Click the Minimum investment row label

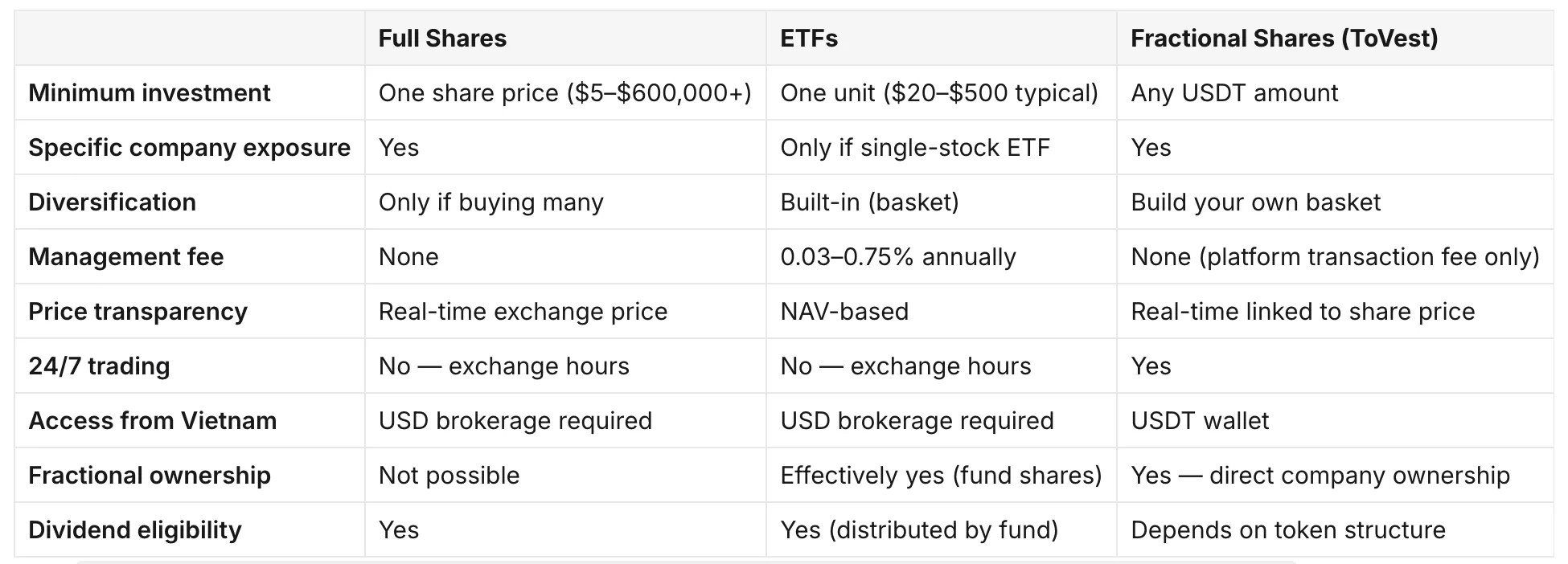click(150, 93)
